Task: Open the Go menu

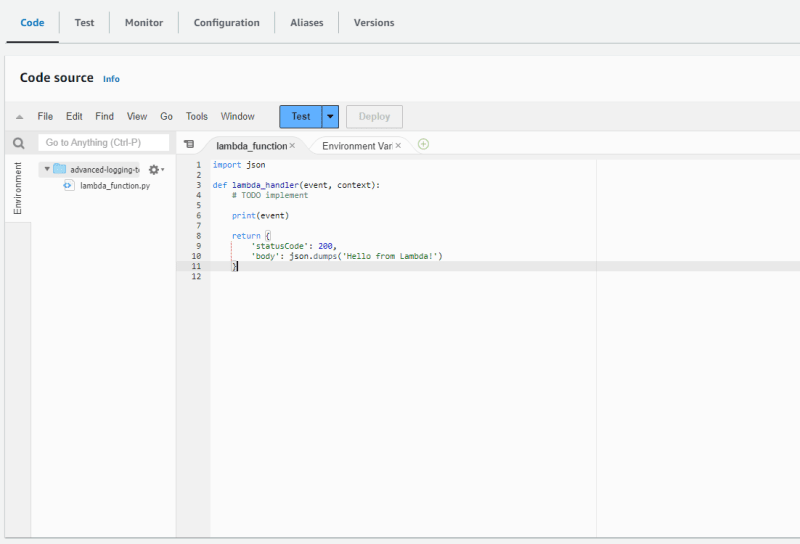Action: [x=166, y=116]
